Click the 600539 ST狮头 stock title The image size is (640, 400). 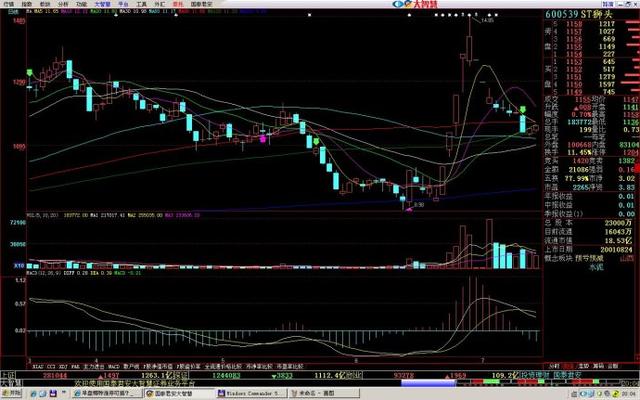pyautogui.click(x=579, y=14)
